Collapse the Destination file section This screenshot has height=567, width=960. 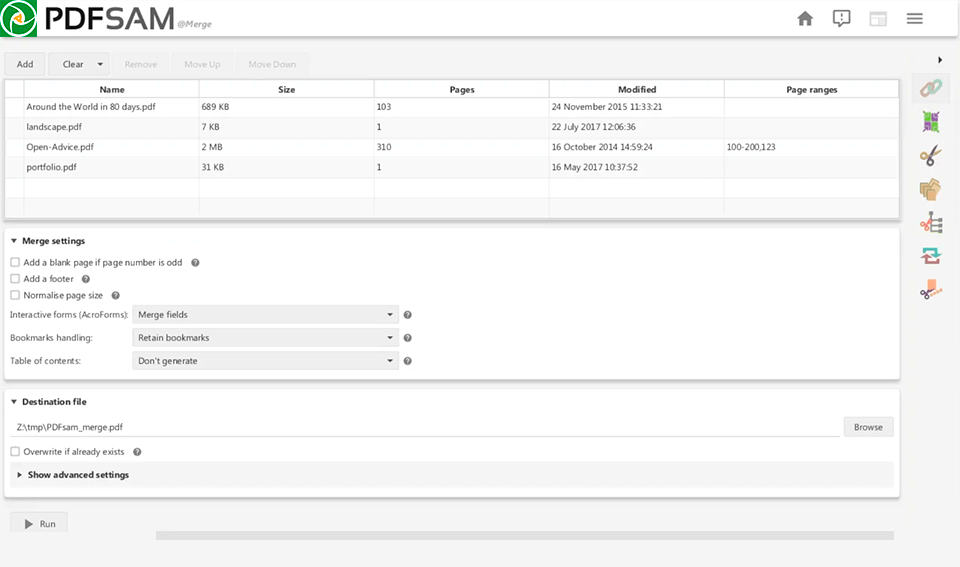coord(14,402)
